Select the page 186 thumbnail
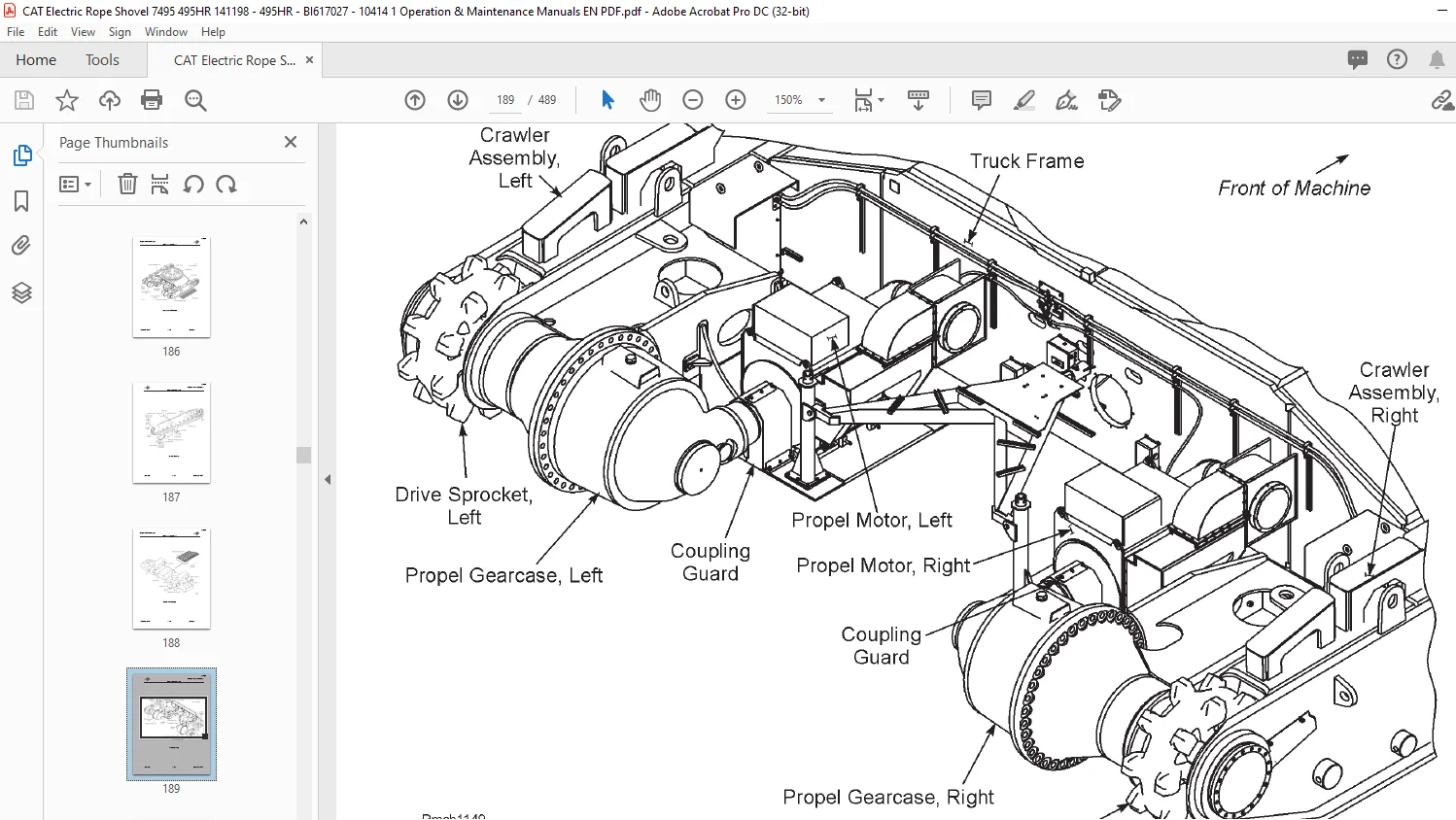This screenshot has width=1456, height=820. point(171,288)
